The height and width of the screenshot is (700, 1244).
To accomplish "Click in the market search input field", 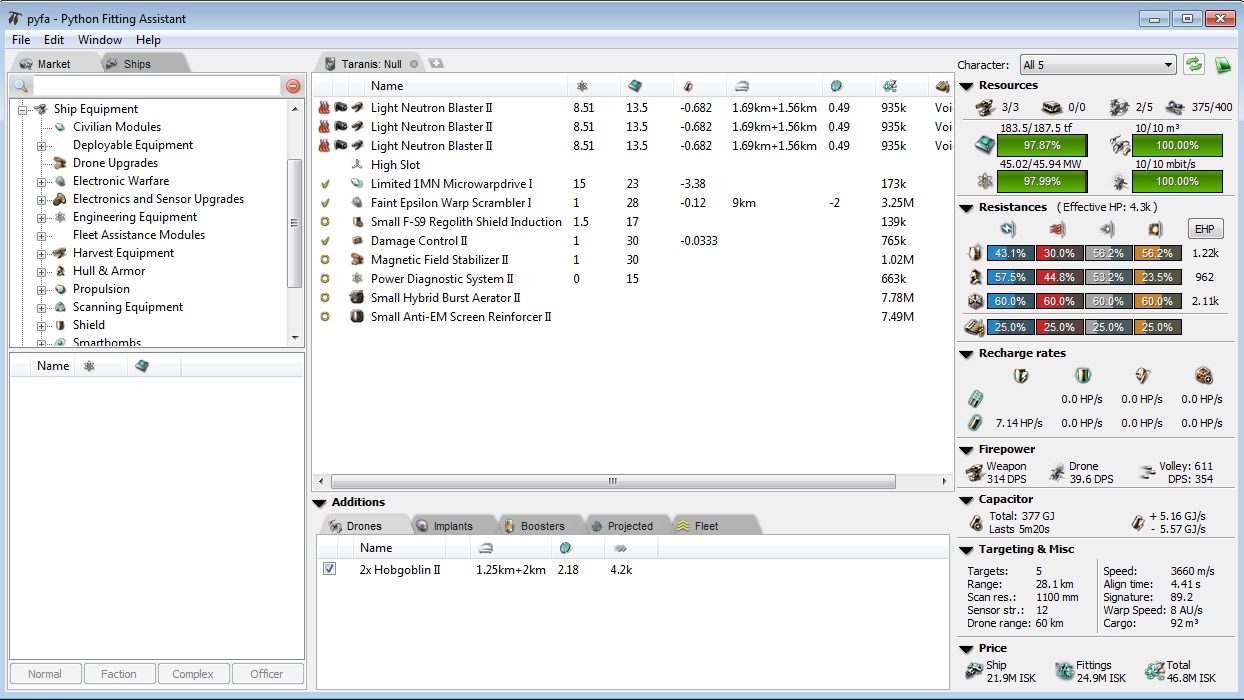I will (x=156, y=86).
